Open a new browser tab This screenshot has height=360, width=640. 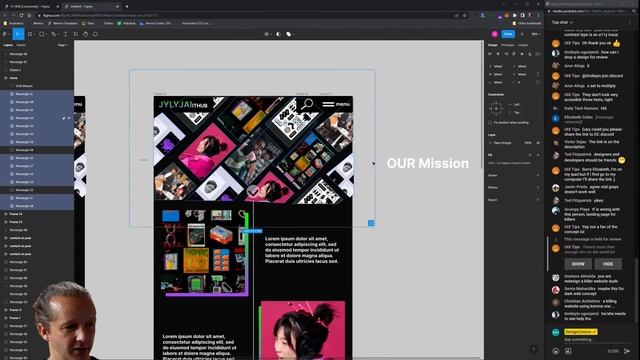click(127, 7)
